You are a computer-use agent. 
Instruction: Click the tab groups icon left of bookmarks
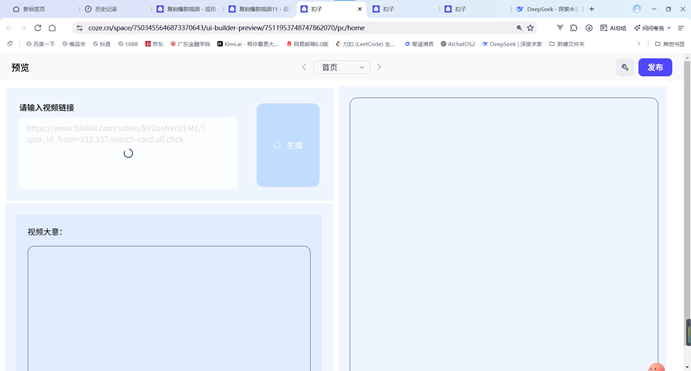(10, 44)
